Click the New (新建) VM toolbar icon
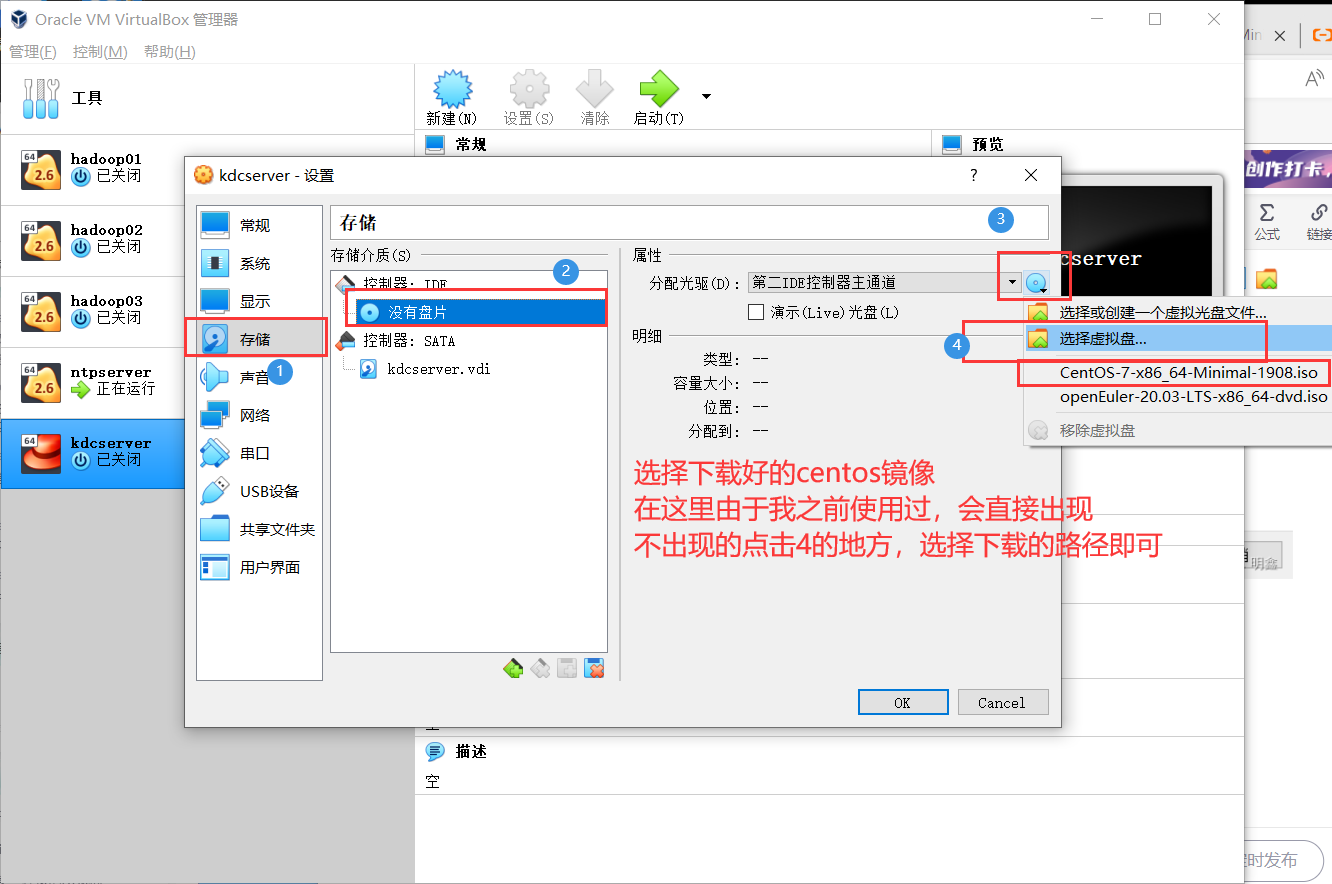Viewport: 1332px width, 884px height. point(451,90)
